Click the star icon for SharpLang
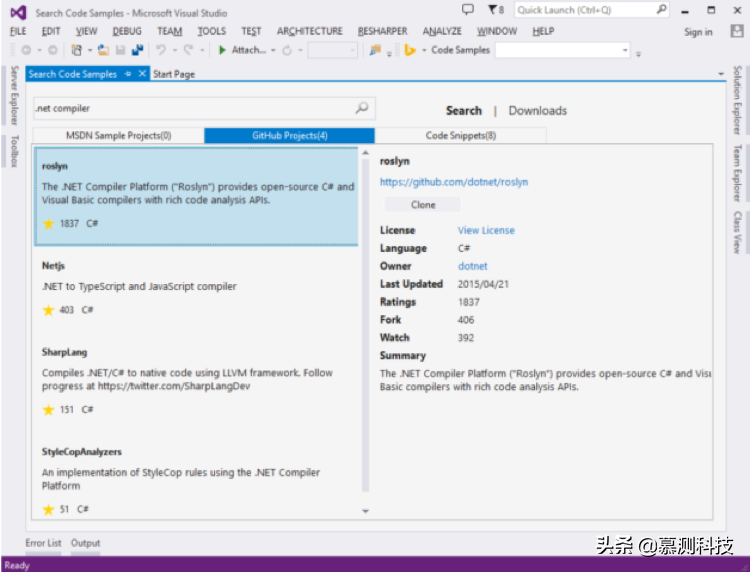 pyautogui.click(x=48, y=410)
